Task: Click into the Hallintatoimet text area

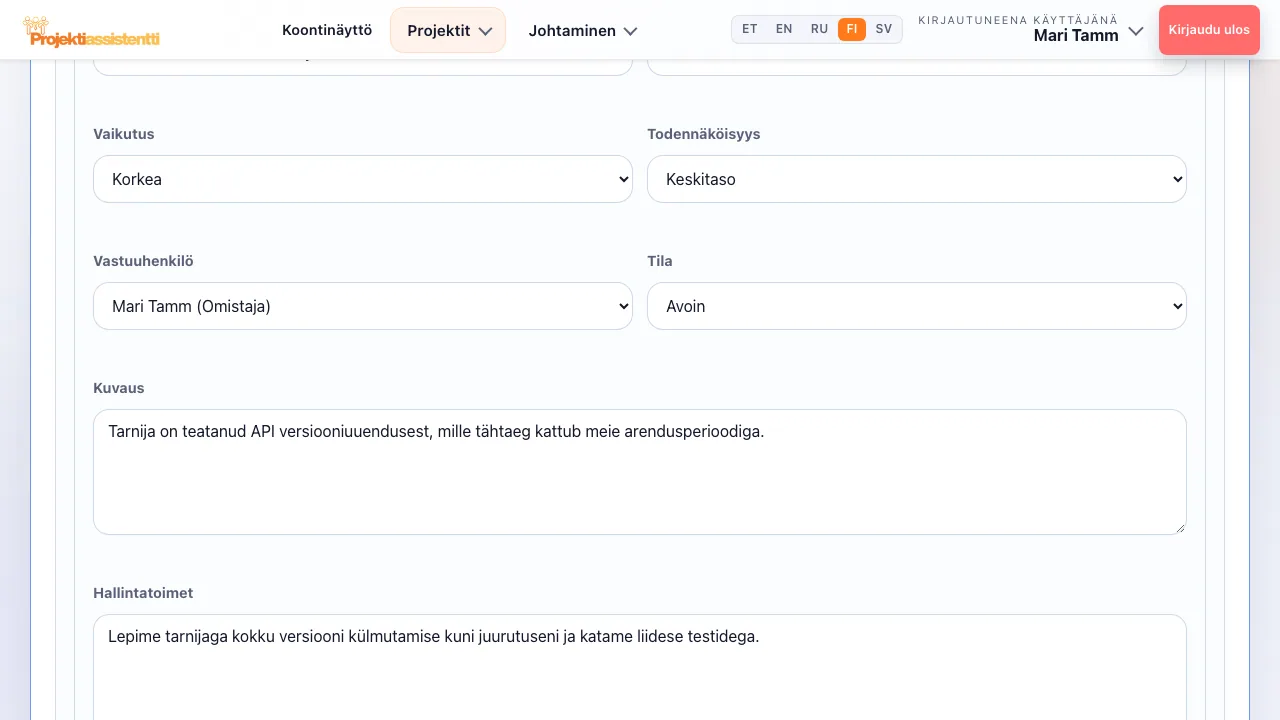Action: pos(640,667)
